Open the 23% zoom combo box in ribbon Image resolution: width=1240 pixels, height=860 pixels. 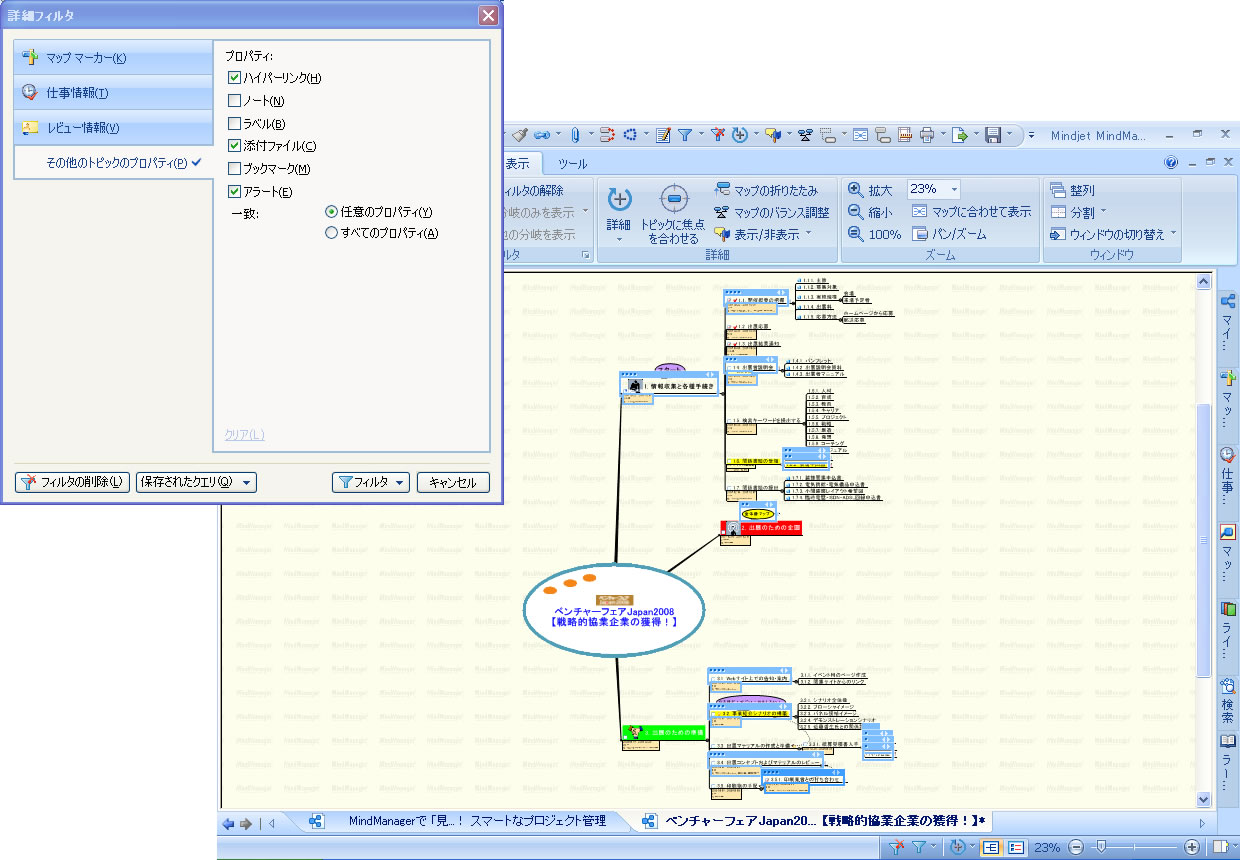coord(934,189)
